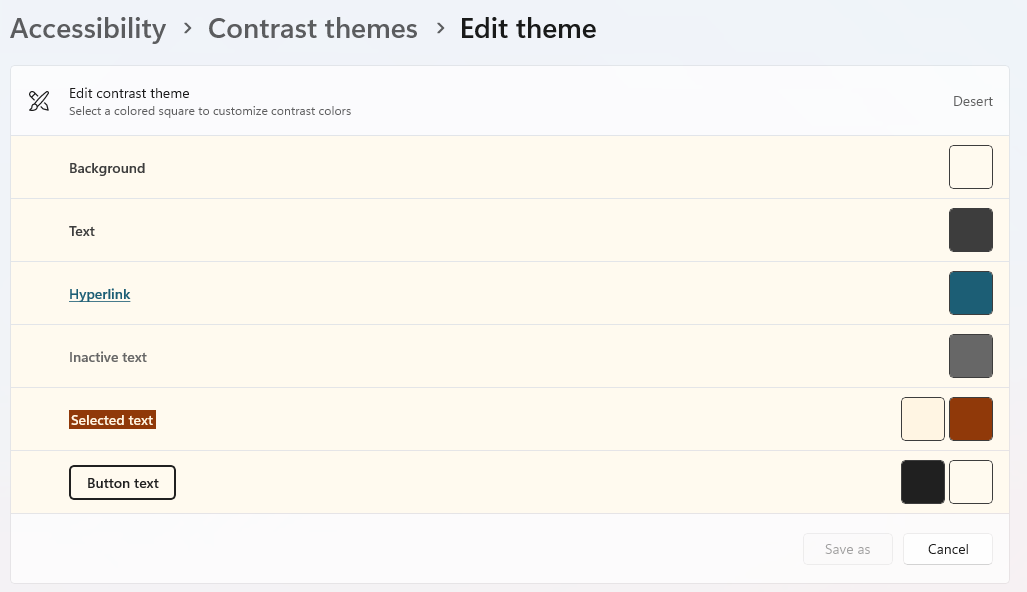The height and width of the screenshot is (592, 1027).
Task: Click the Desert theme name label
Action: pyautogui.click(x=972, y=101)
